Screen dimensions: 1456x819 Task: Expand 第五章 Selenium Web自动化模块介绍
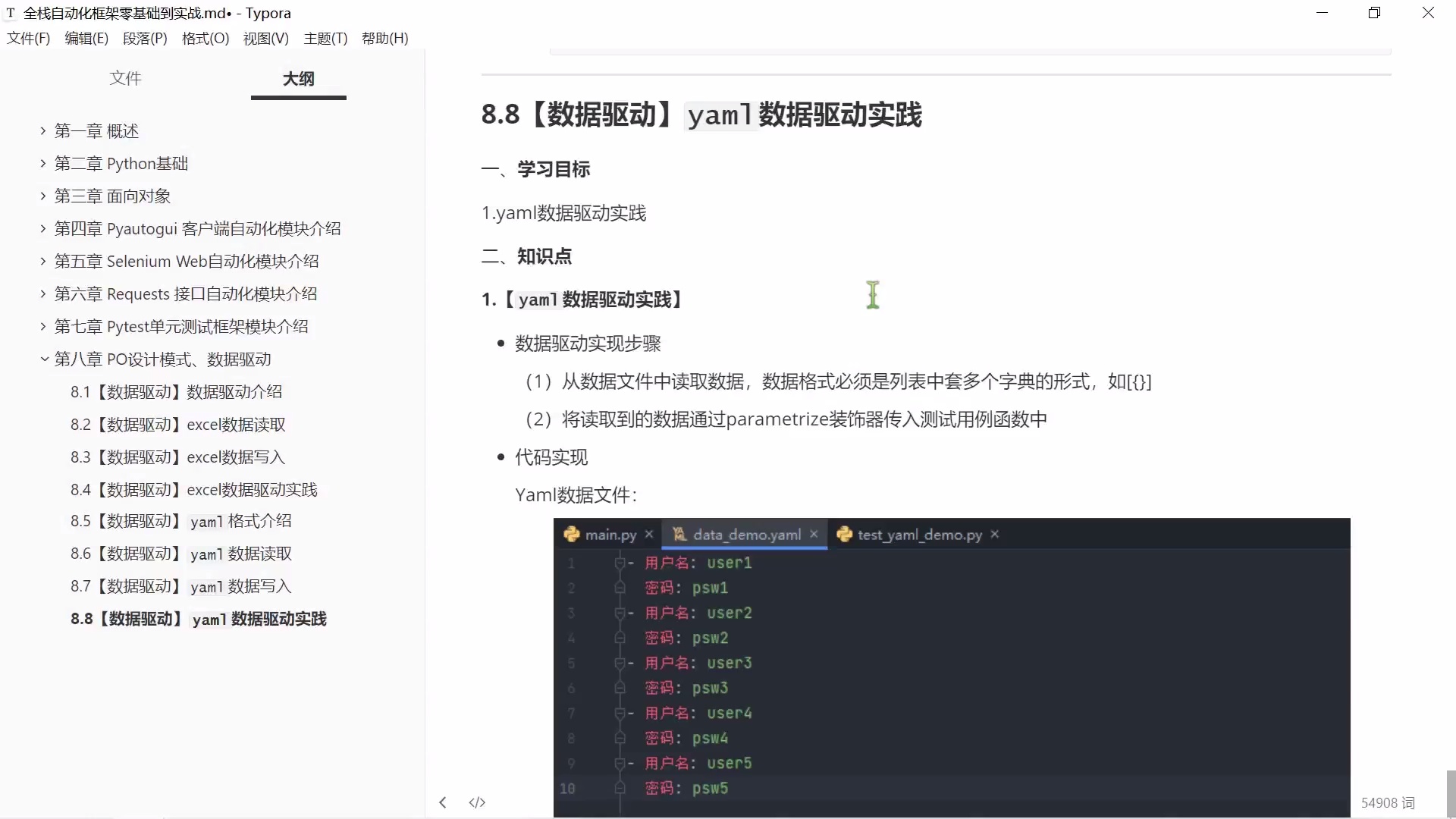[43, 262]
